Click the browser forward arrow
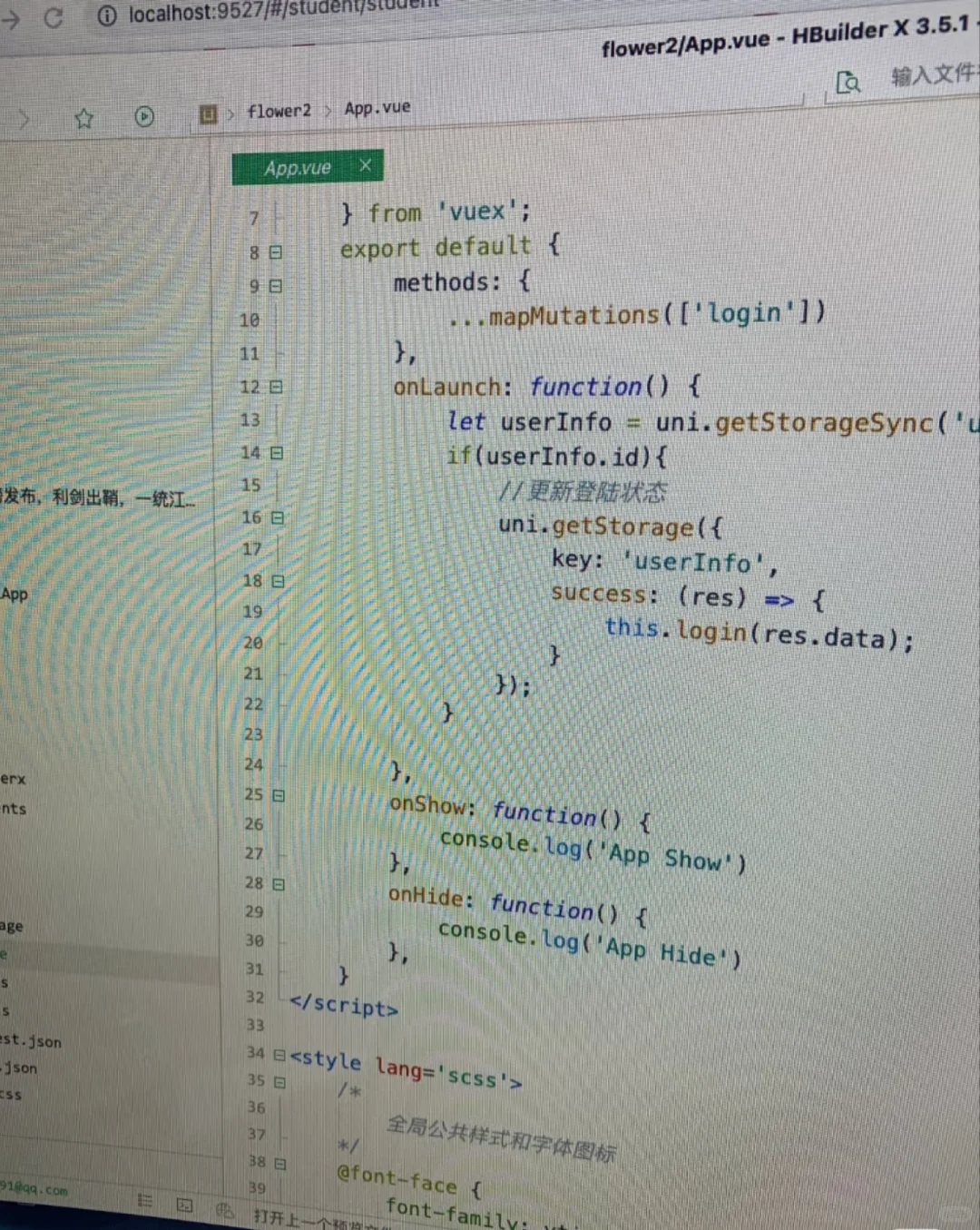The image size is (980, 1230). click(x=11, y=19)
